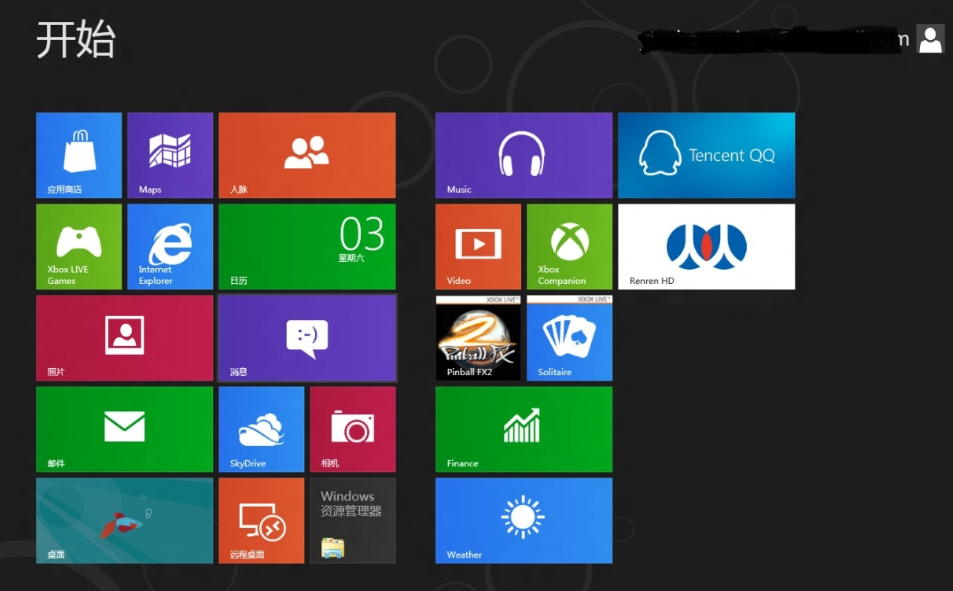Open the 应用商店 Store tile
Screen dimensions: 953x591
(79, 155)
